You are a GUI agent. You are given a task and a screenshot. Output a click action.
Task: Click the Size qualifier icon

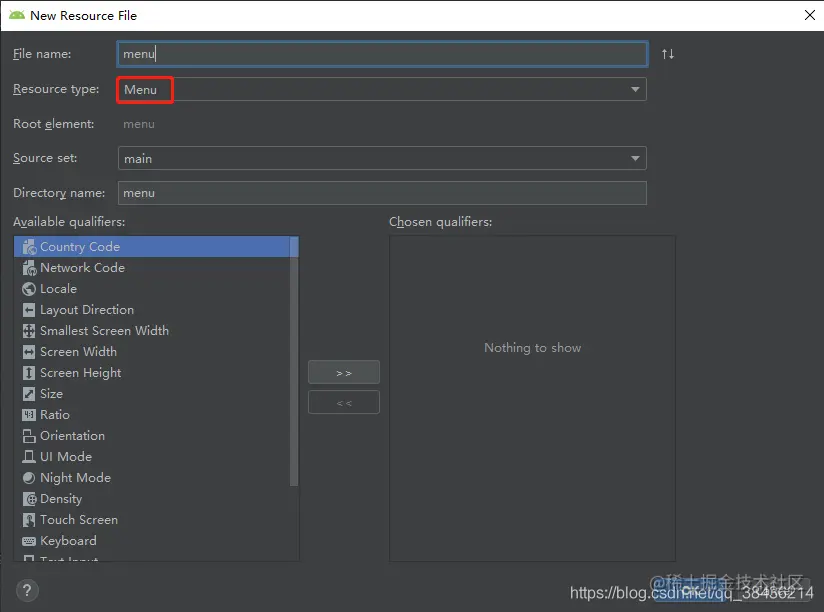29,393
